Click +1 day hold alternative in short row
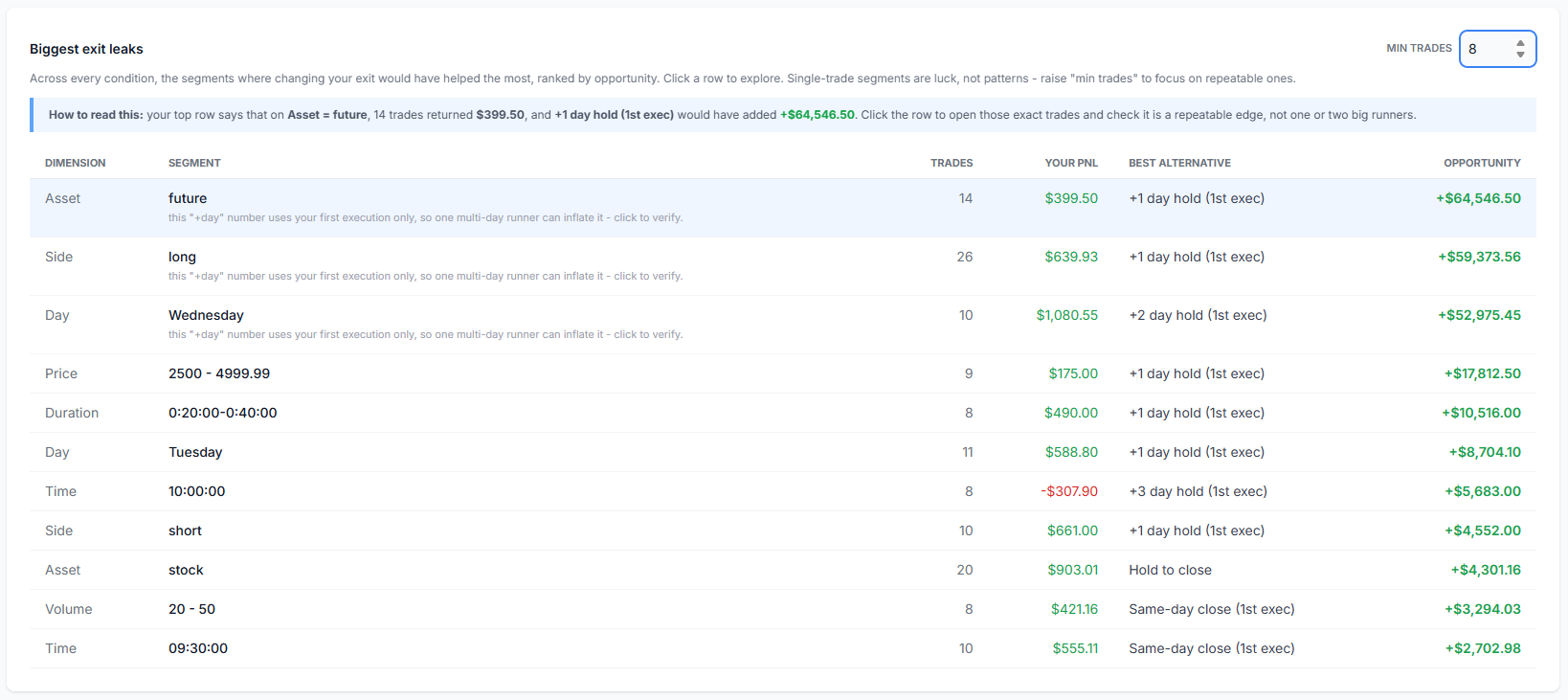 (x=1197, y=531)
